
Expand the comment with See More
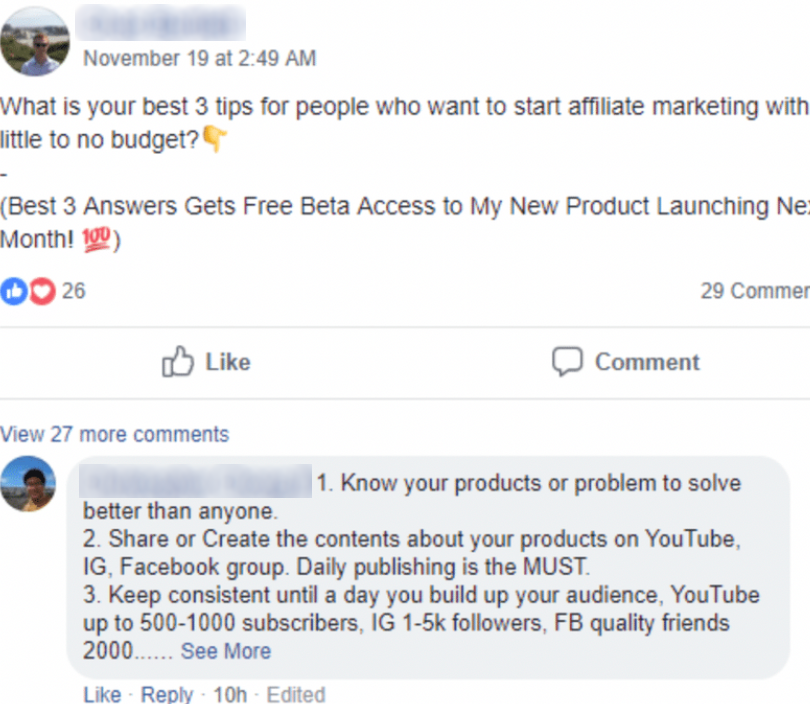225,651
